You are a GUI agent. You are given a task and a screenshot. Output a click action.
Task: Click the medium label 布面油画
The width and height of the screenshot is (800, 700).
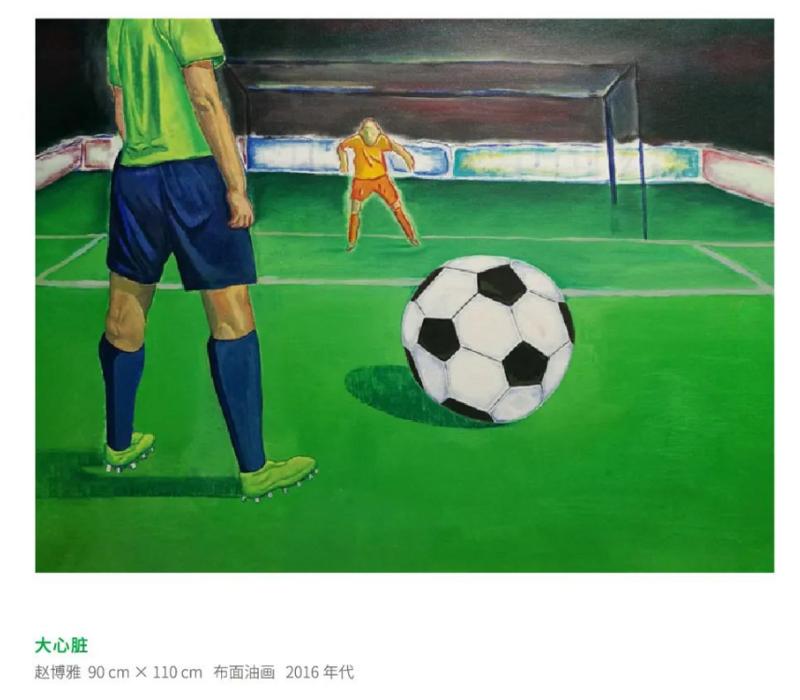tap(244, 672)
